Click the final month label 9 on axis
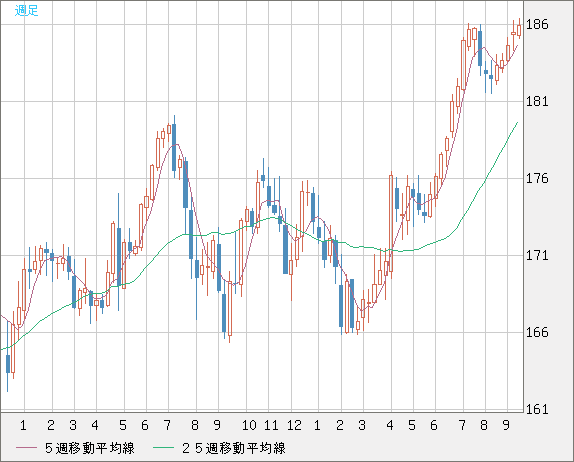Viewport: 574px width, 462px height. 506,425
